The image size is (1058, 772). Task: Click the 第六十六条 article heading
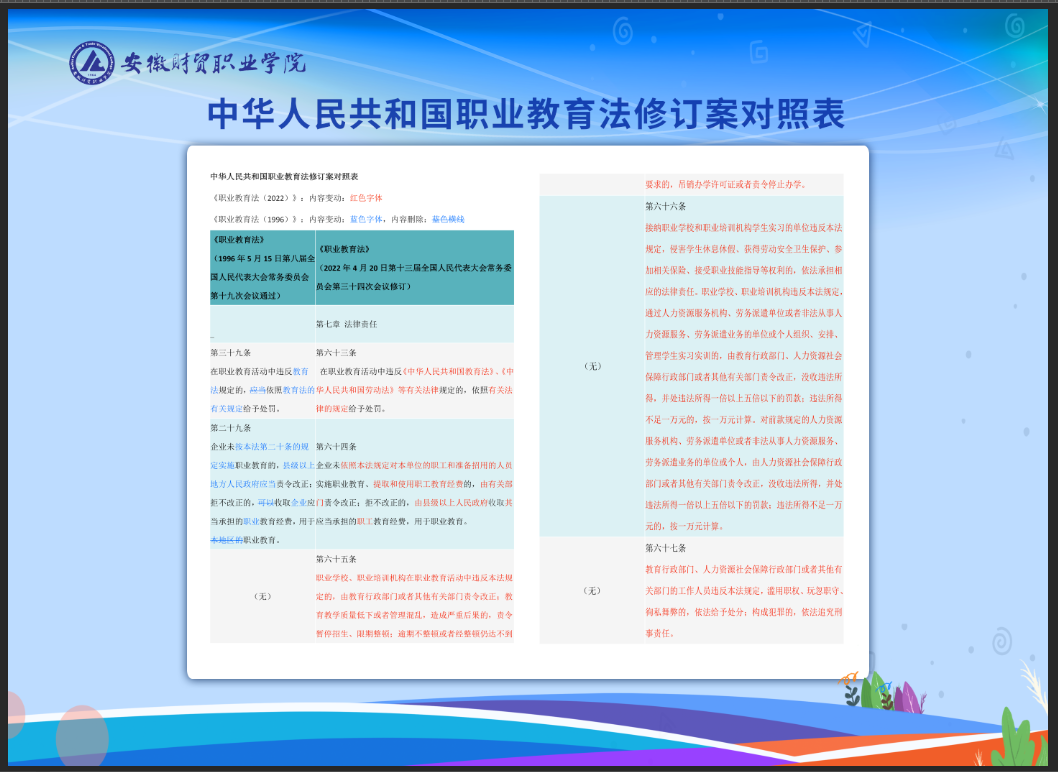coord(665,207)
